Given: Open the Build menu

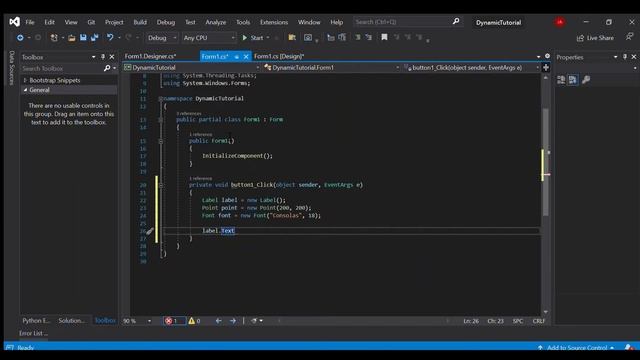Looking at the screenshot, I should (140, 22).
